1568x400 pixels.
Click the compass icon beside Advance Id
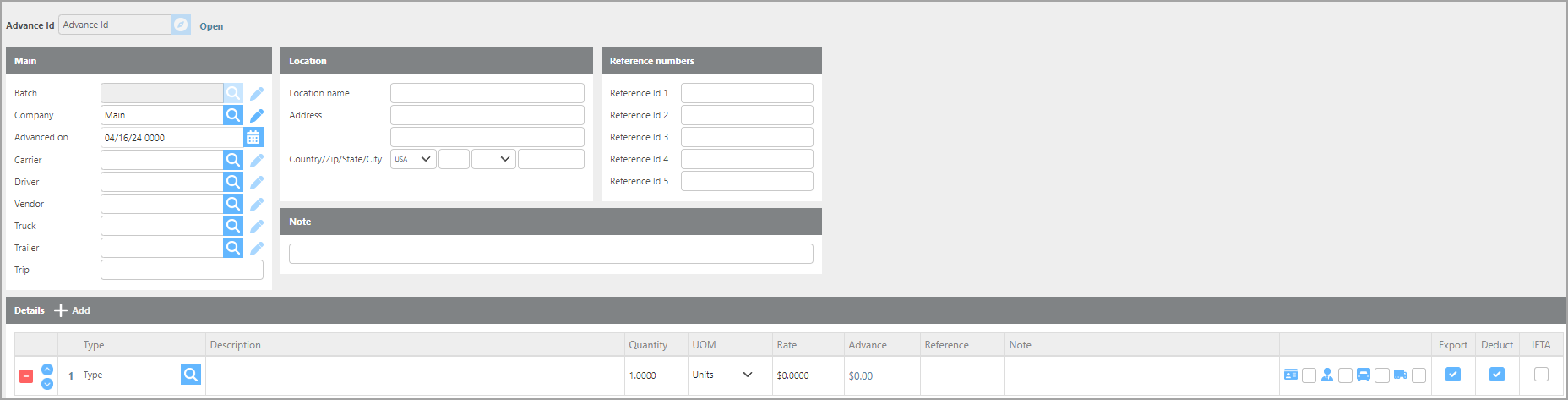(181, 25)
